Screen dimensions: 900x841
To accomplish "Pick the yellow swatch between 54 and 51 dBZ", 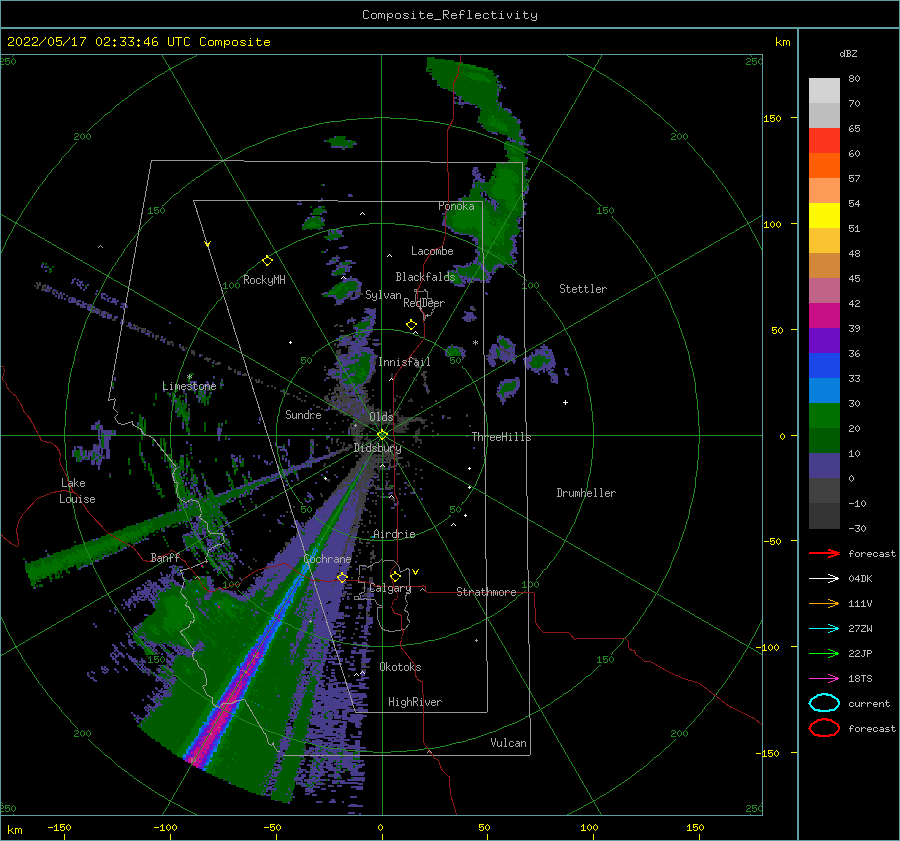I will pyautogui.click(x=824, y=216).
